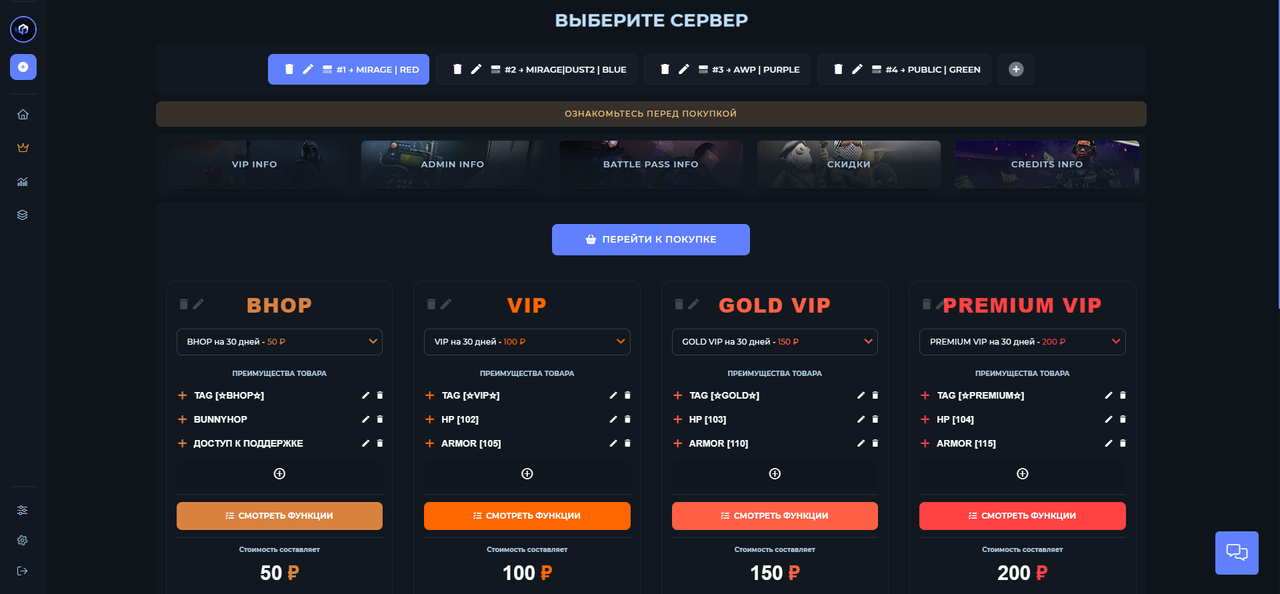Add a new server with plus button
The height and width of the screenshot is (594, 1280).
click(1016, 69)
